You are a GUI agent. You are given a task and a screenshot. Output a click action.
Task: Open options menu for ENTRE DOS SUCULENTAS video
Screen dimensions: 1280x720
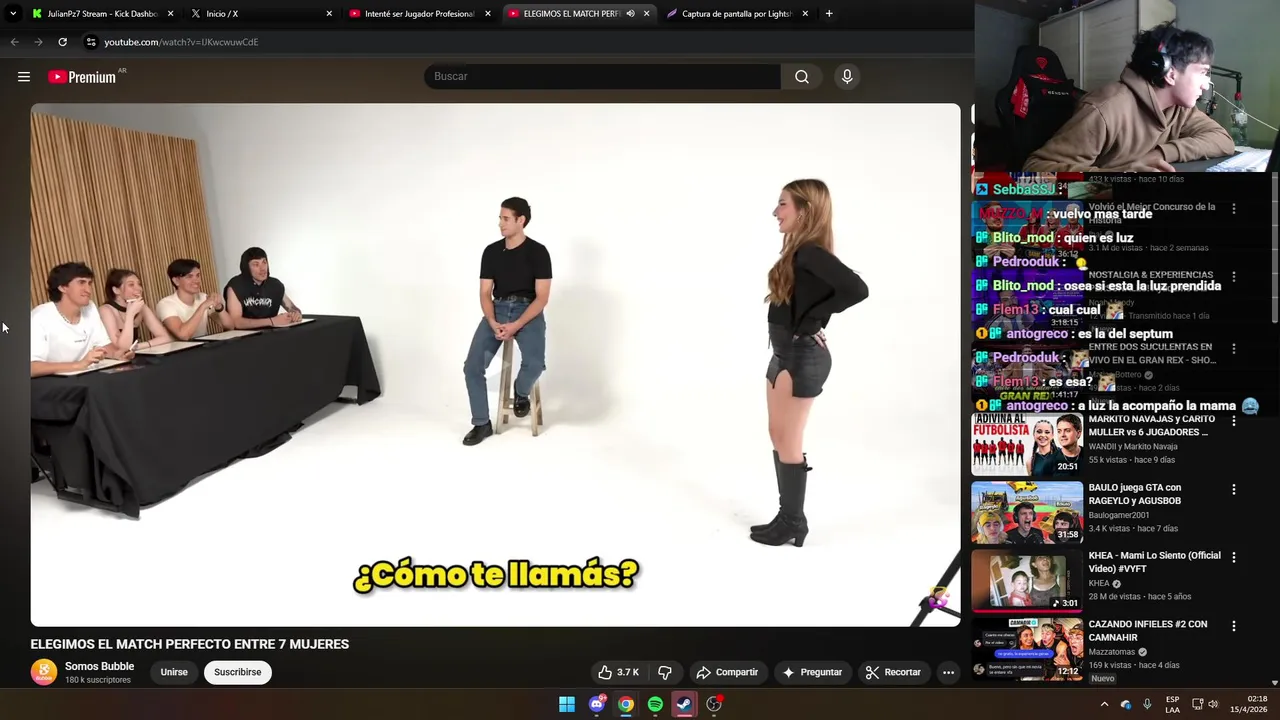[x=1233, y=349]
